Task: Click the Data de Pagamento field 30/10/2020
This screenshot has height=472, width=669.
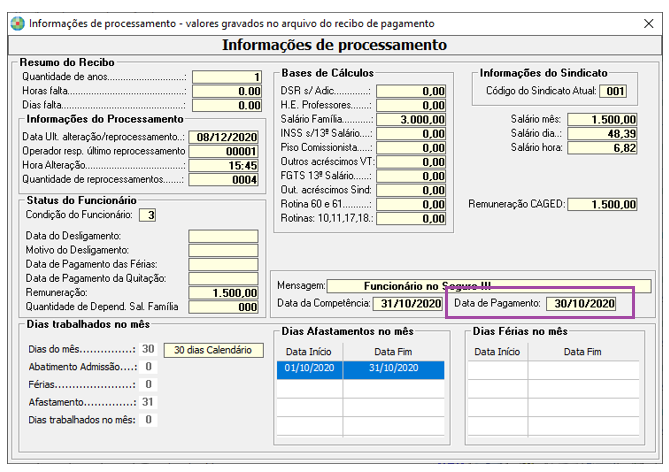Action: (x=581, y=303)
